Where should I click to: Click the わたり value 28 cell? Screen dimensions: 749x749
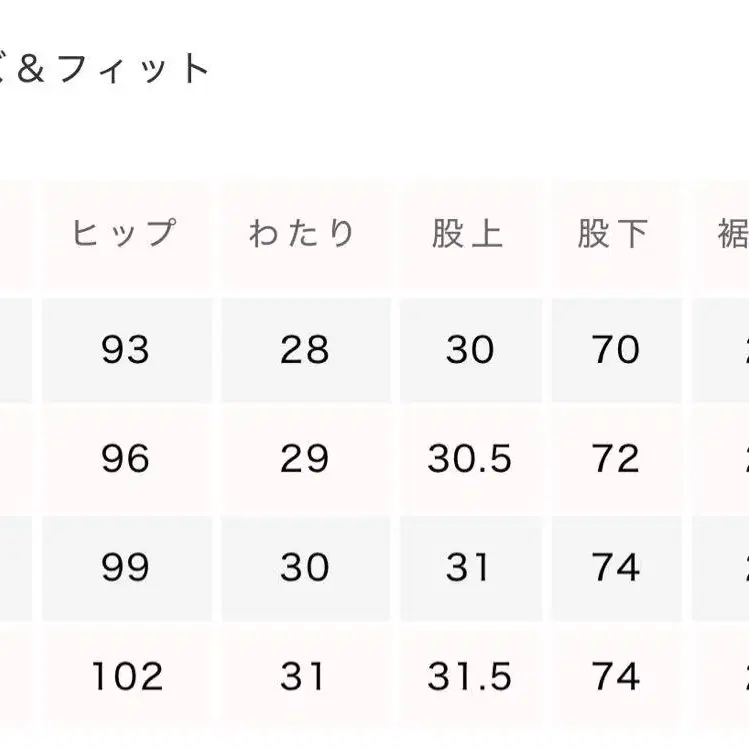(304, 350)
